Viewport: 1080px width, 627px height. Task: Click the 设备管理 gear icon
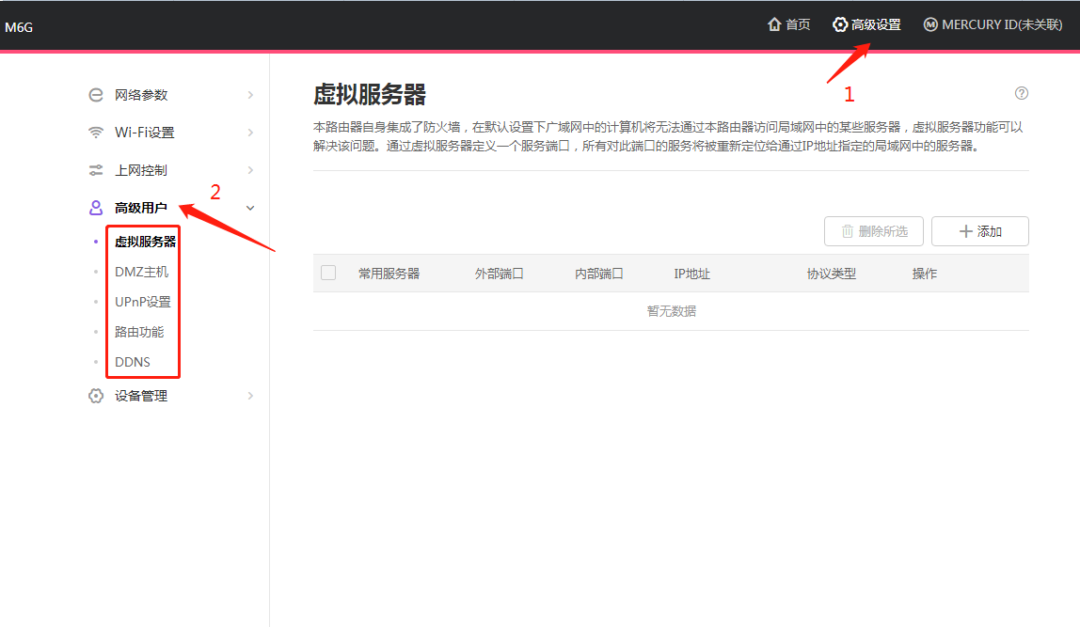96,395
